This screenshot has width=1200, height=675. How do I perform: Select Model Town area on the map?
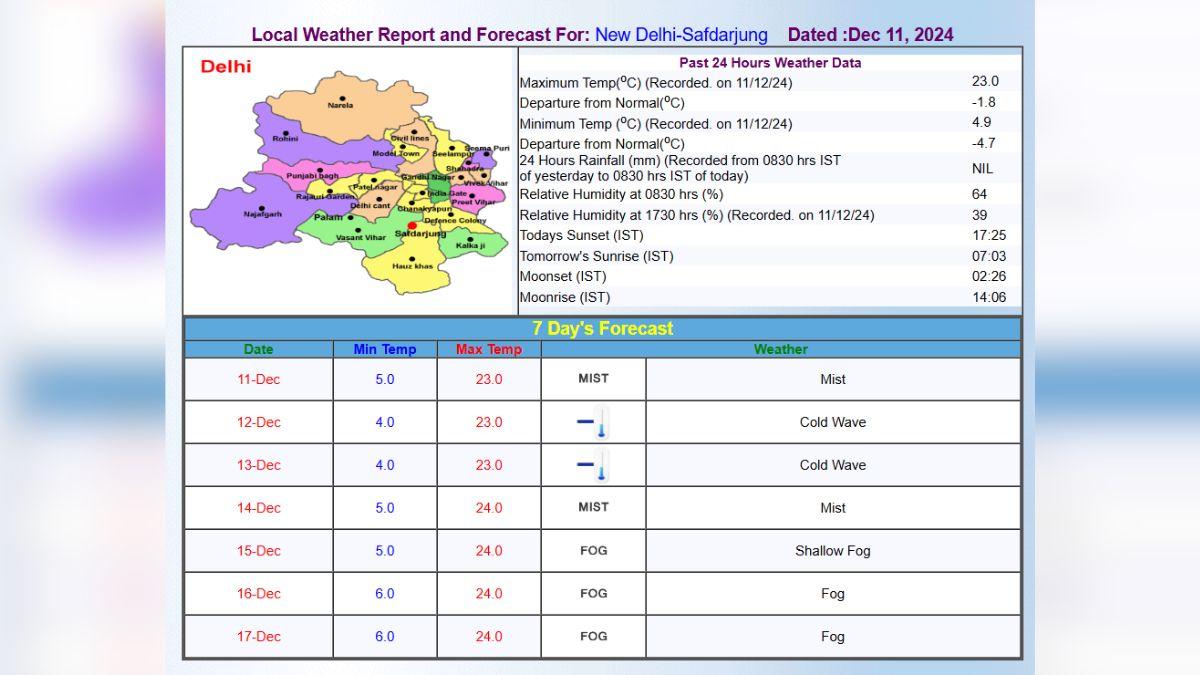(x=396, y=154)
